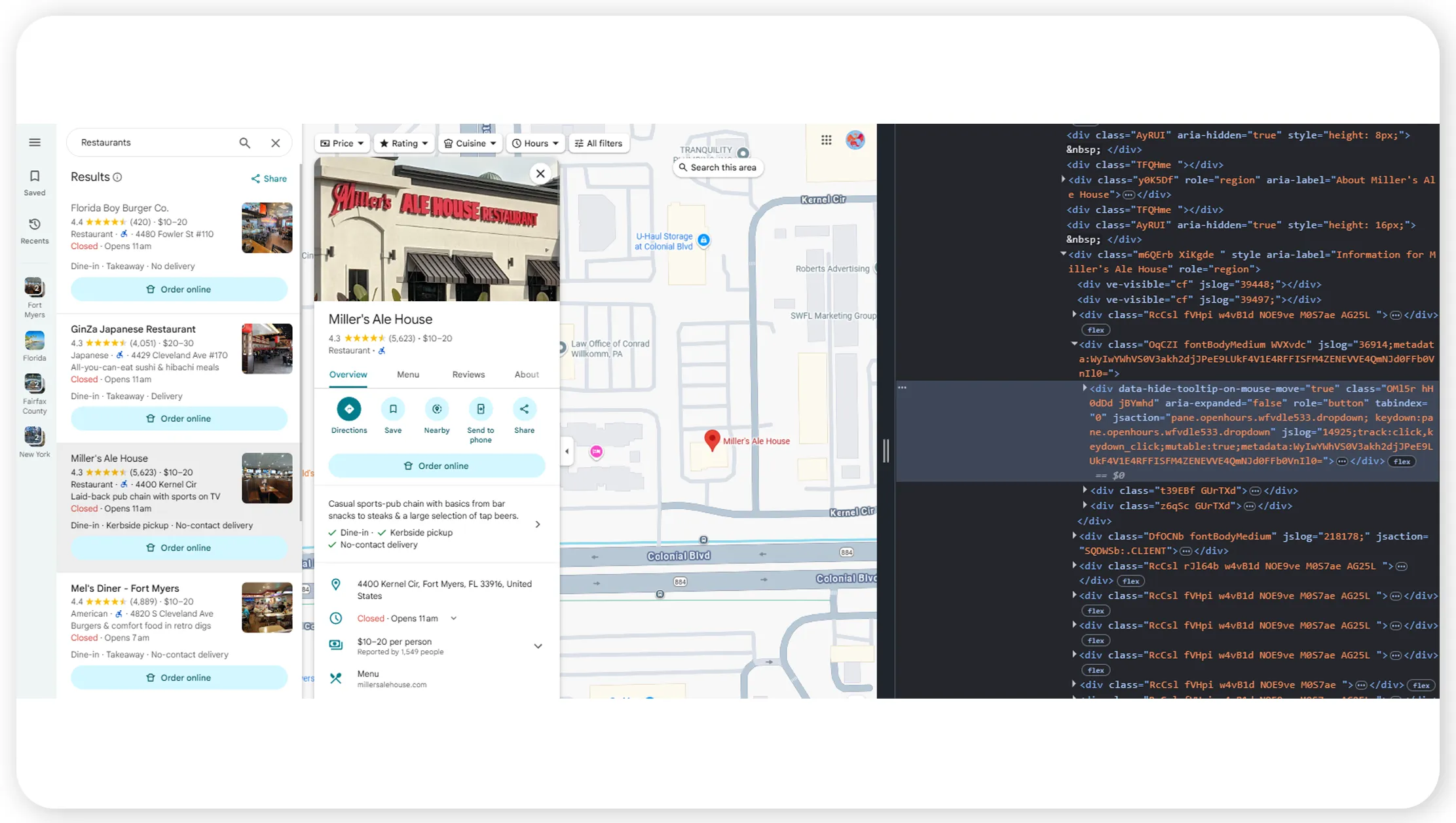
Task: Click the Nearby icon
Action: coord(436,409)
